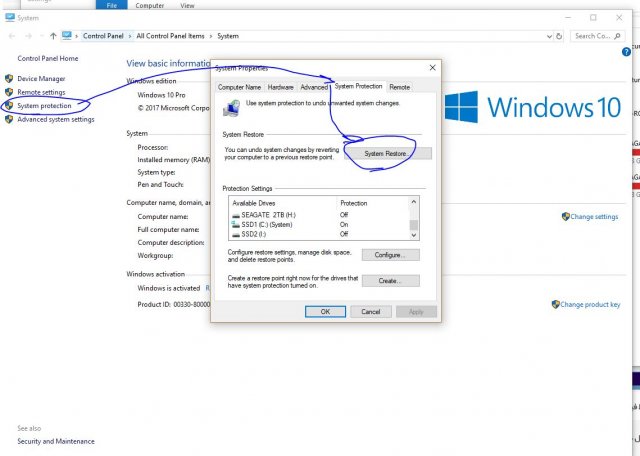Image resolution: width=640 pixels, height=456 pixels.
Task: Open the Hardware tab
Action: (280, 87)
